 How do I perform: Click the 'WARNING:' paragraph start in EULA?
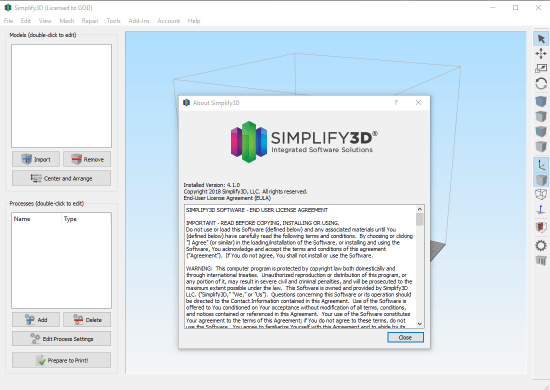click(199, 269)
